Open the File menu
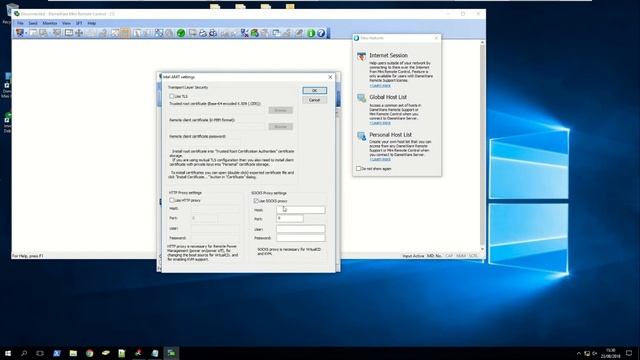The width and height of the screenshot is (640, 360). [20, 23]
